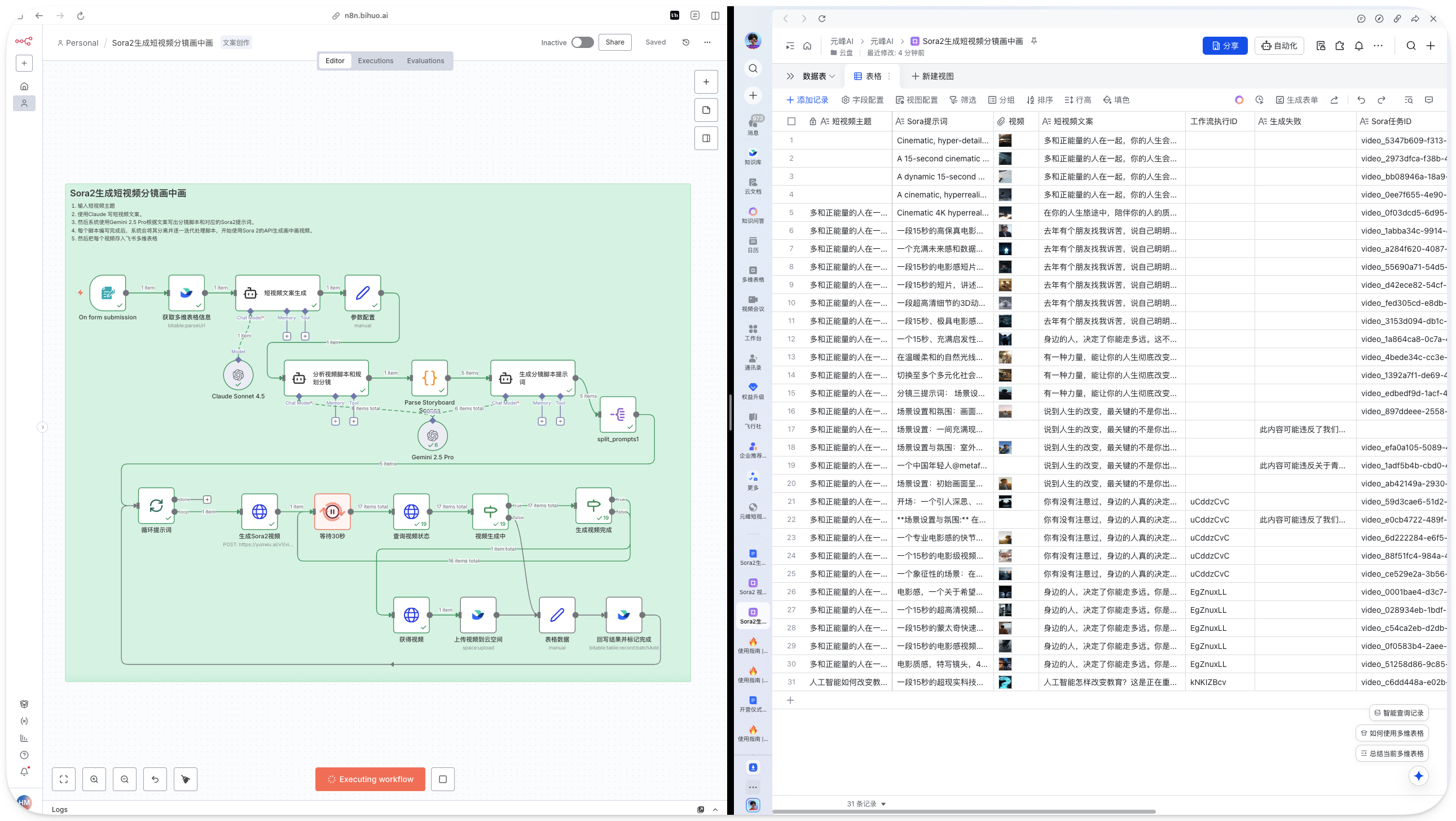This screenshot has height=821, width=1456.
Task: Open the 自动化 automation button
Action: (1279, 46)
